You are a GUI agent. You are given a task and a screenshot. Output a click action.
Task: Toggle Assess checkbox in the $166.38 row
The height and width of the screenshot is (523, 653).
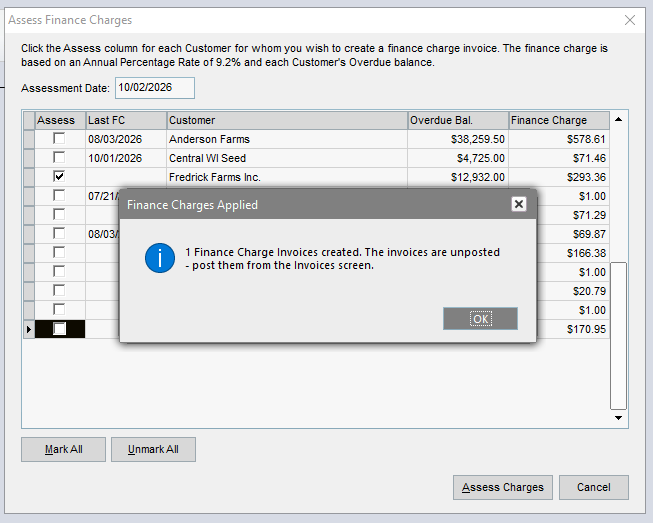pos(59,252)
